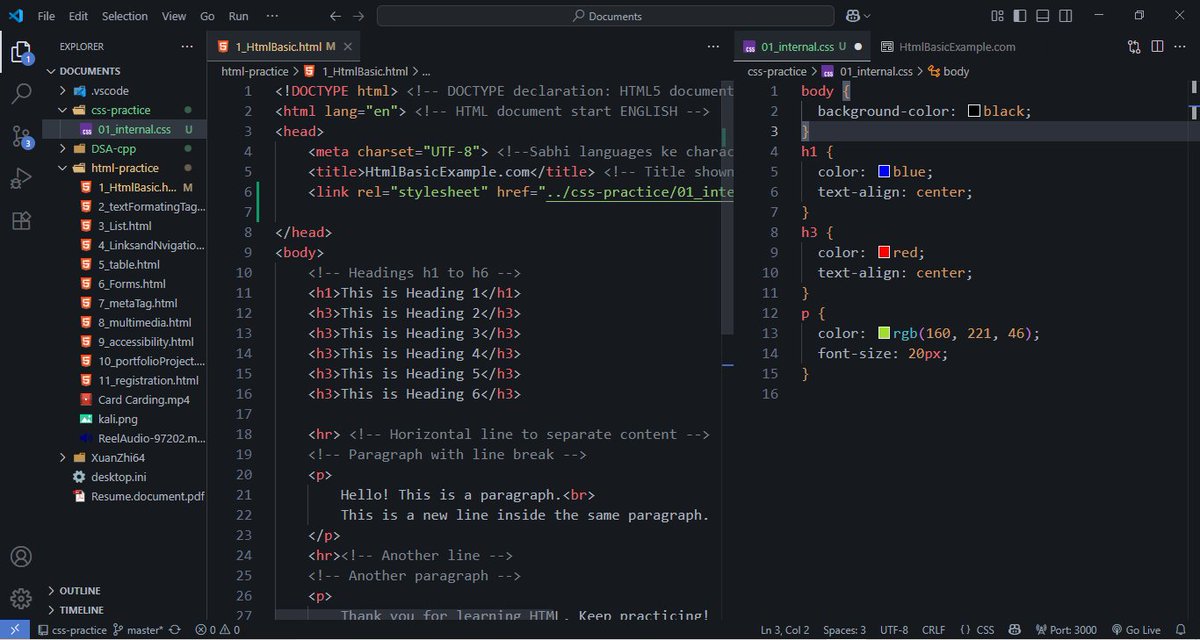Open the Manage gear icon
This screenshot has width=1200, height=640.
pos(21,599)
